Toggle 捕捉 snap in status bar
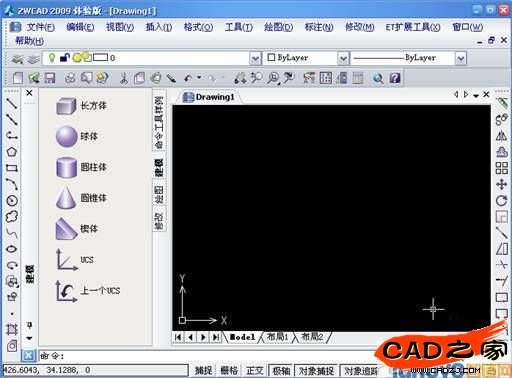Image resolution: width=512 pixels, height=378 pixels. point(203,370)
